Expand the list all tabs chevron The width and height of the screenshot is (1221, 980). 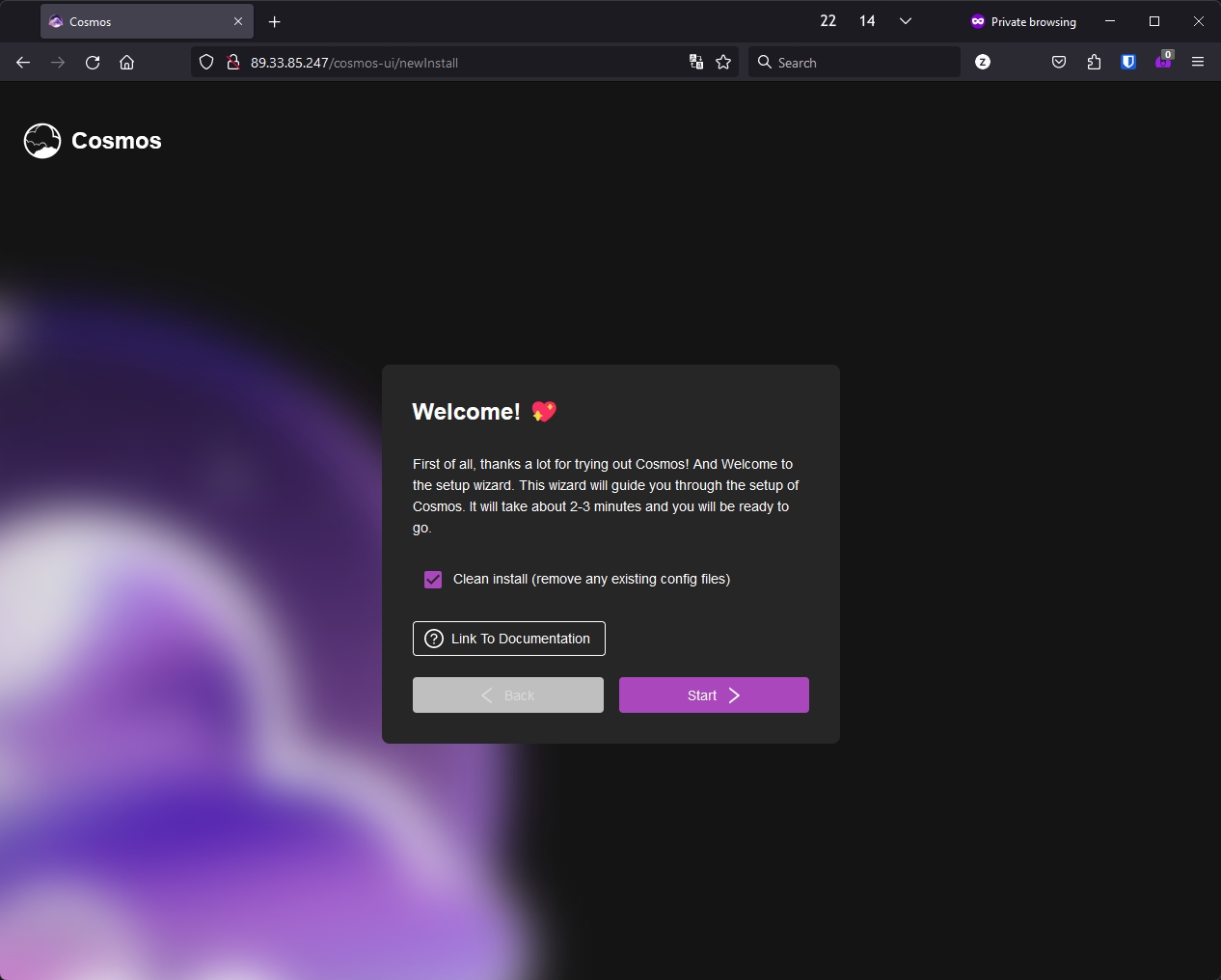pyautogui.click(x=906, y=21)
